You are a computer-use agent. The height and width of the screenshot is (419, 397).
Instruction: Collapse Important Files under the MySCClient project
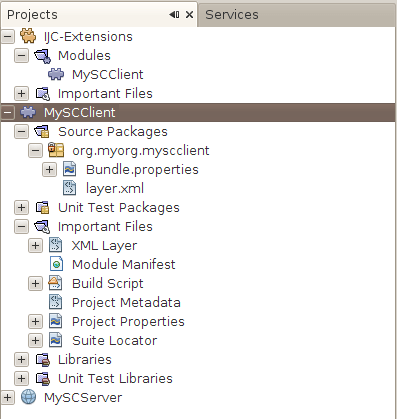pyautogui.click(x=21, y=227)
